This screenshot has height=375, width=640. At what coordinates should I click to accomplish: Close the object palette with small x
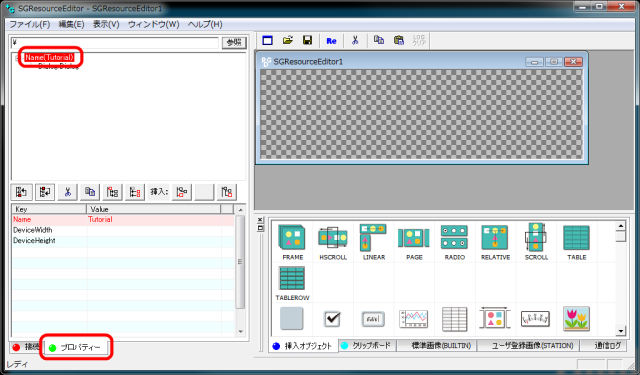coord(260,220)
